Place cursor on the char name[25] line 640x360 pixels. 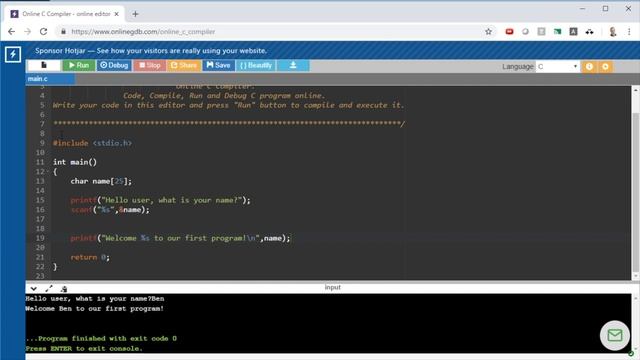click(x=101, y=181)
